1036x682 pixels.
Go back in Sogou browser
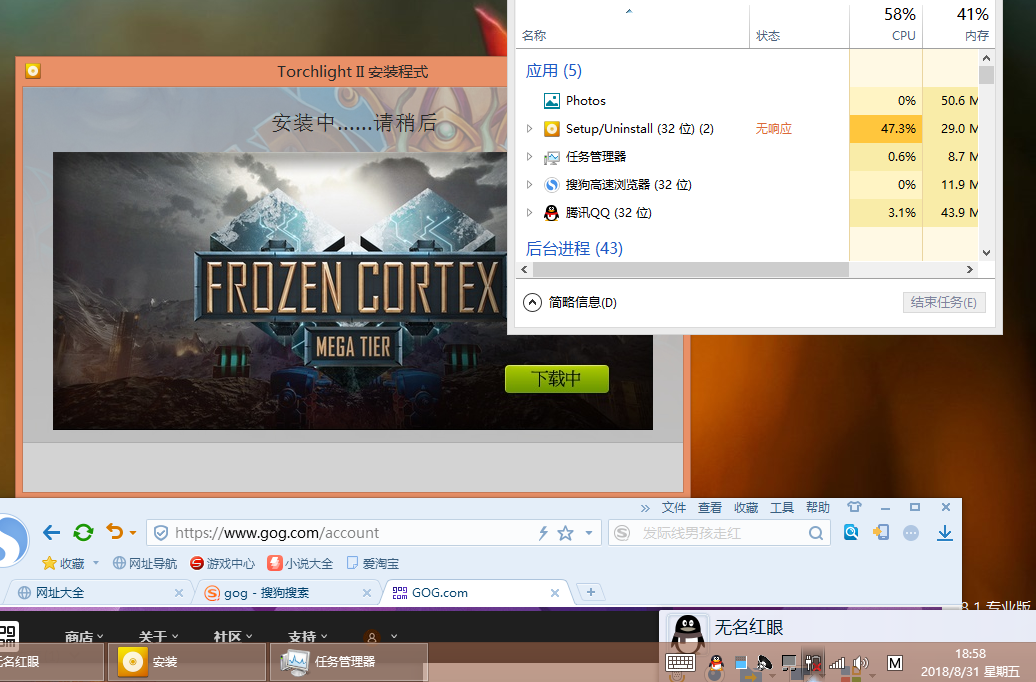pos(51,533)
